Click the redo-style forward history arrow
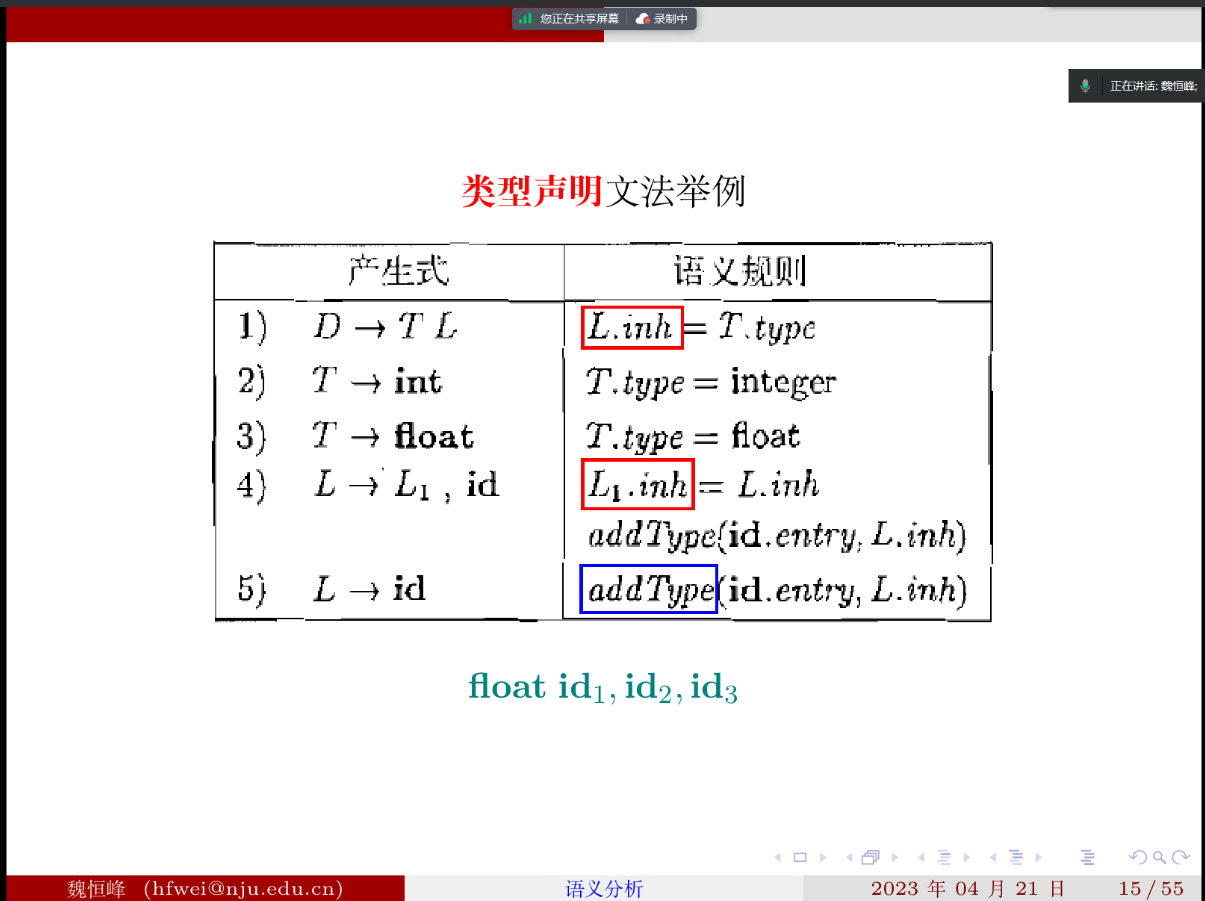Viewport: 1205px width, 901px height. [x=1181, y=857]
